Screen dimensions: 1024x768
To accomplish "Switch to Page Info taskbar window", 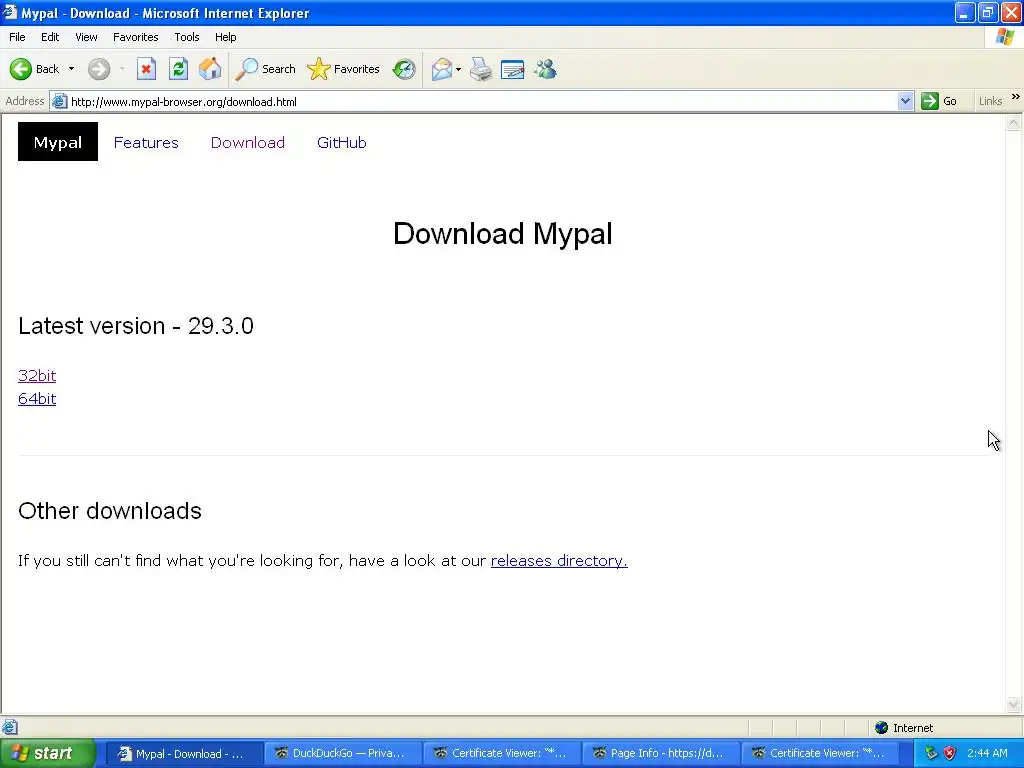I will point(661,754).
